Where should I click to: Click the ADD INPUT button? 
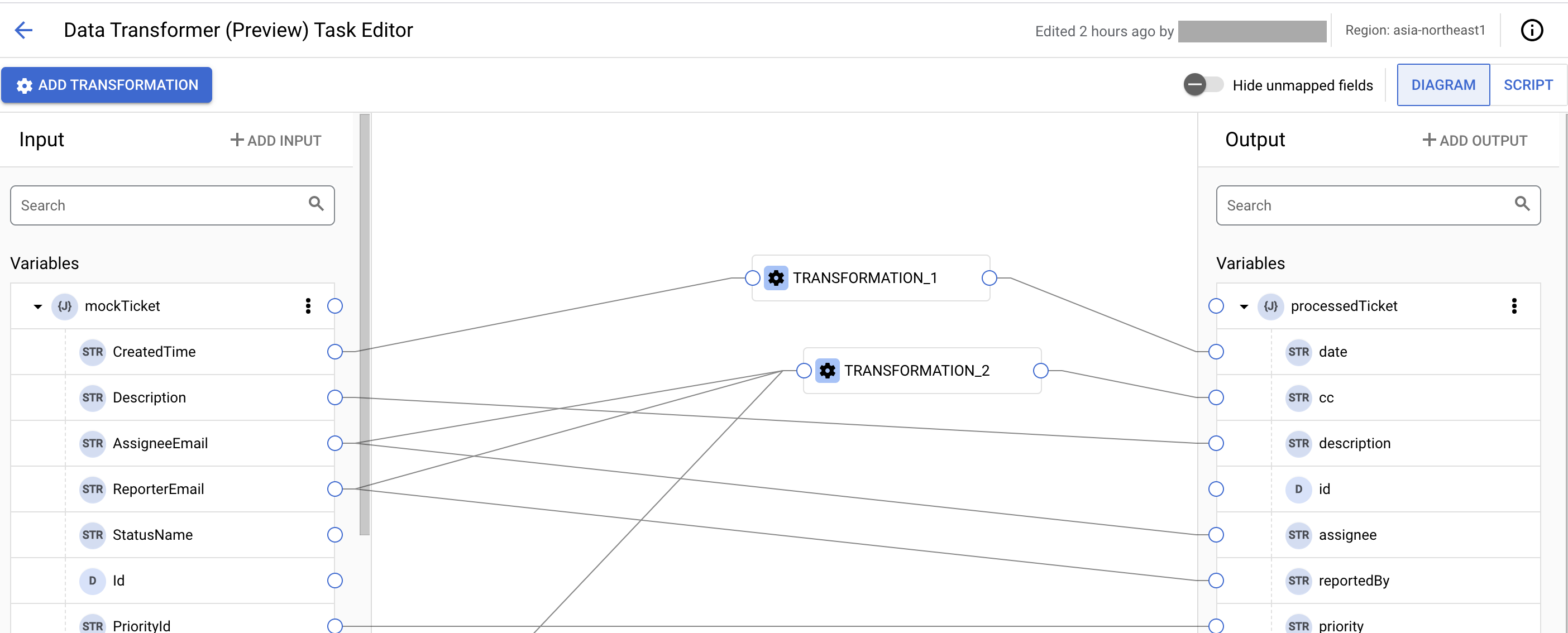click(x=275, y=140)
